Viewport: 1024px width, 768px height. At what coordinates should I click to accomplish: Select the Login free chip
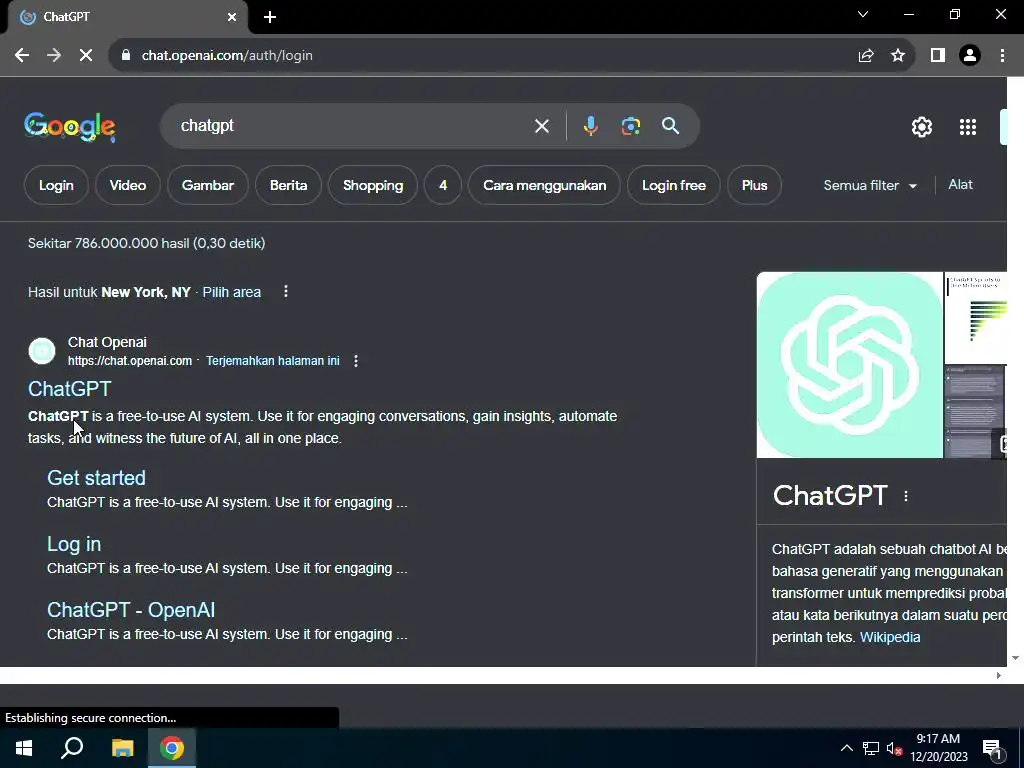point(674,185)
